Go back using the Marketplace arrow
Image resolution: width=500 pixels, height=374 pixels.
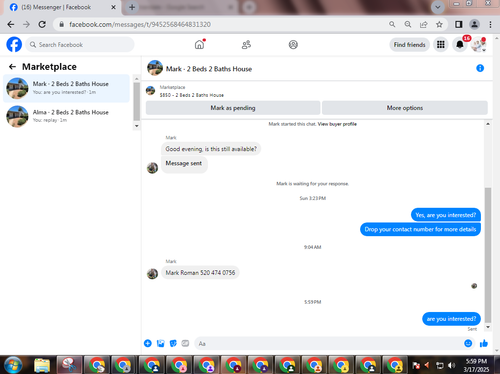12,67
